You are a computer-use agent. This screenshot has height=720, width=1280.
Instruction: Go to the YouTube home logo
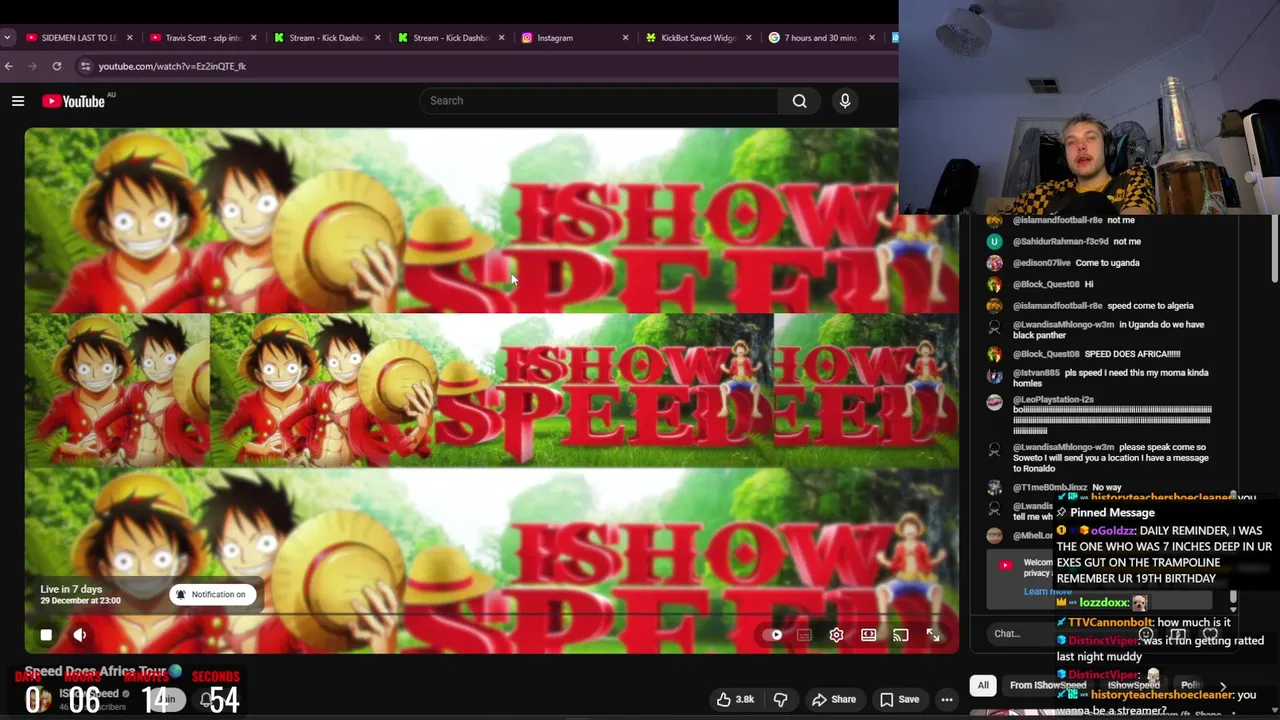click(x=74, y=101)
